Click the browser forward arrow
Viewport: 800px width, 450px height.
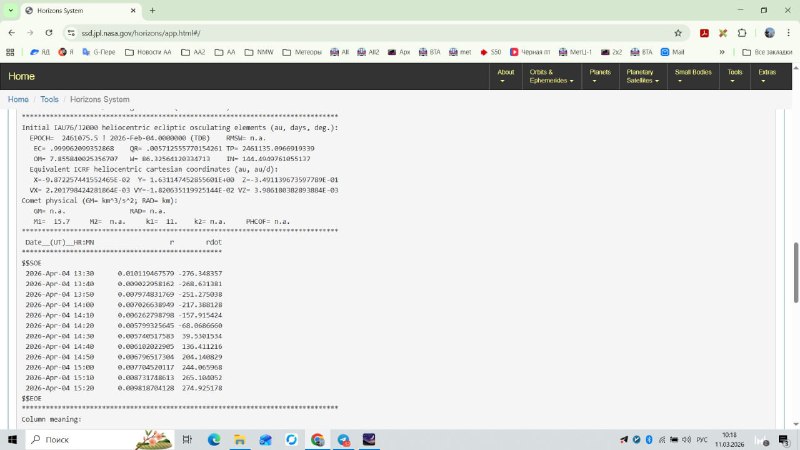(30, 33)
